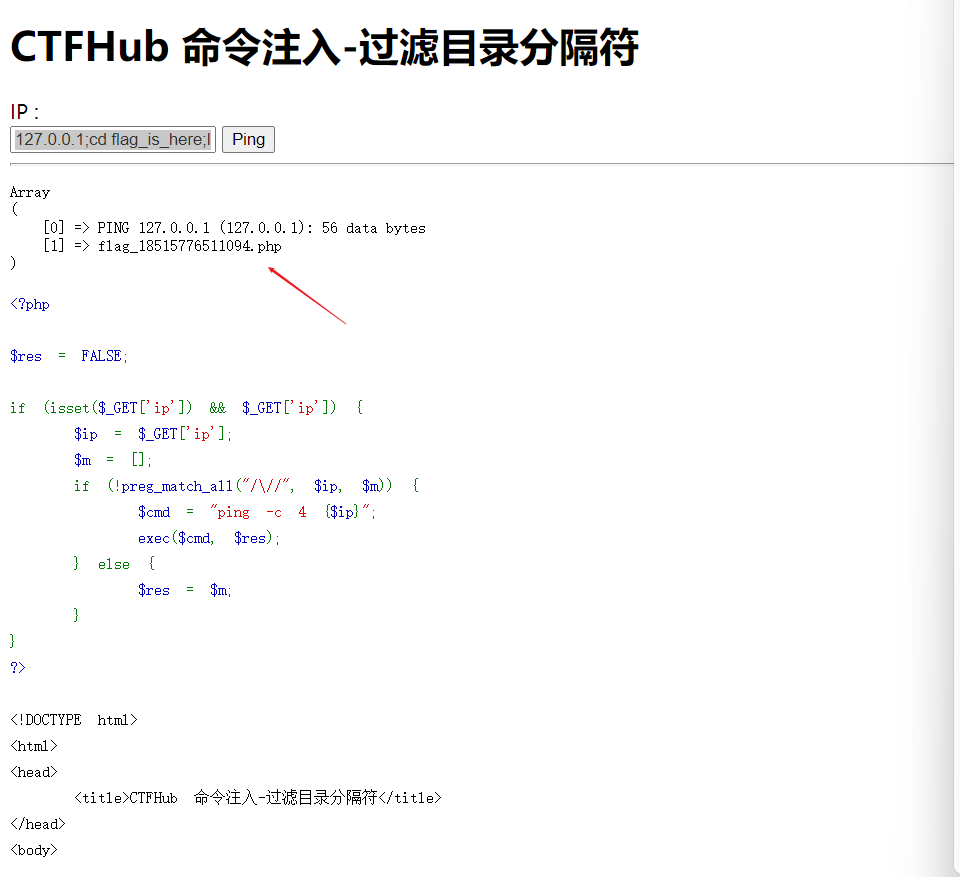
Task: Select the 'flag_18515776511094.php' file name
Action: pyautogui.click(x=189, y=246)
